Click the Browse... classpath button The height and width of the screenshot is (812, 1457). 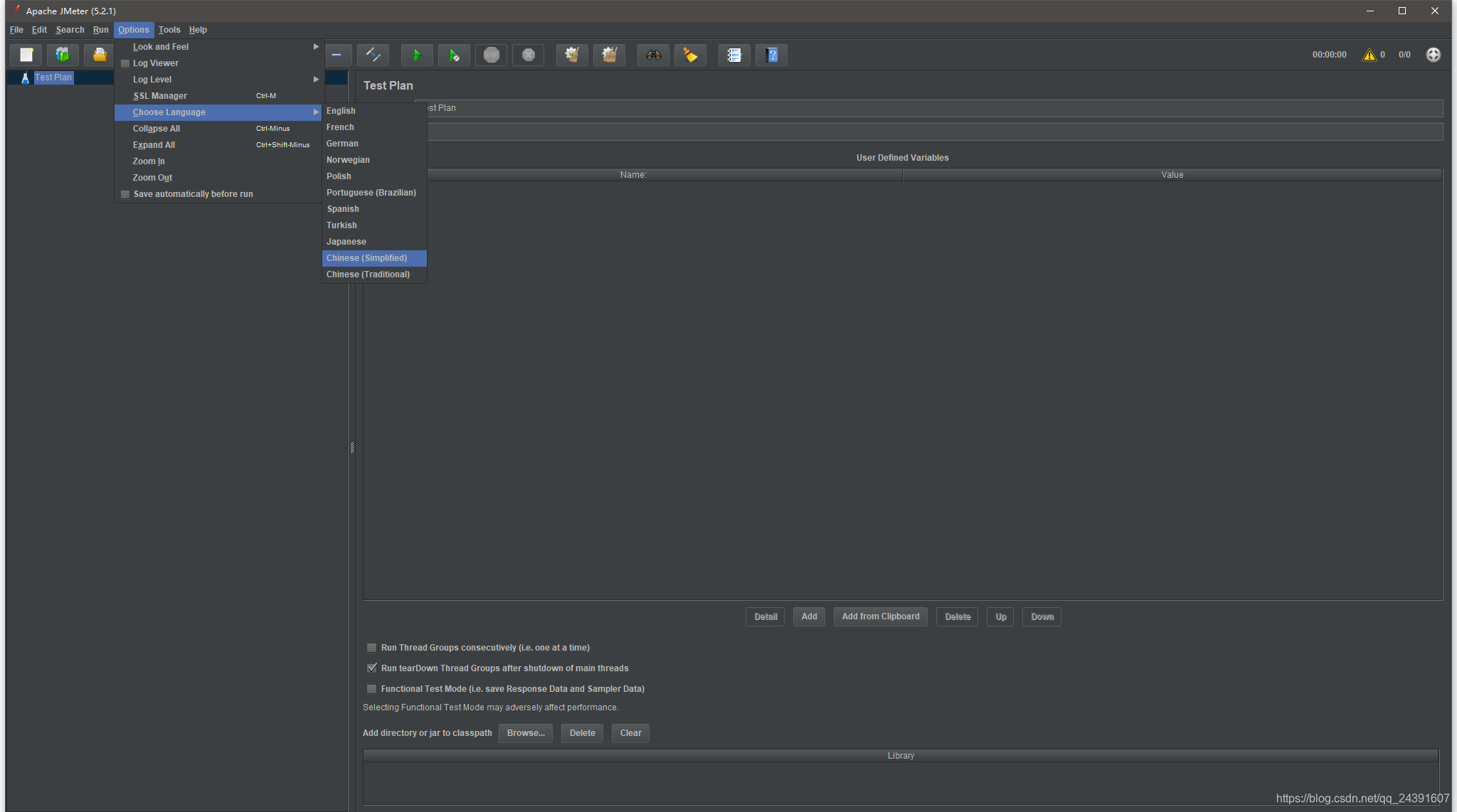click(x=525, y=733)
